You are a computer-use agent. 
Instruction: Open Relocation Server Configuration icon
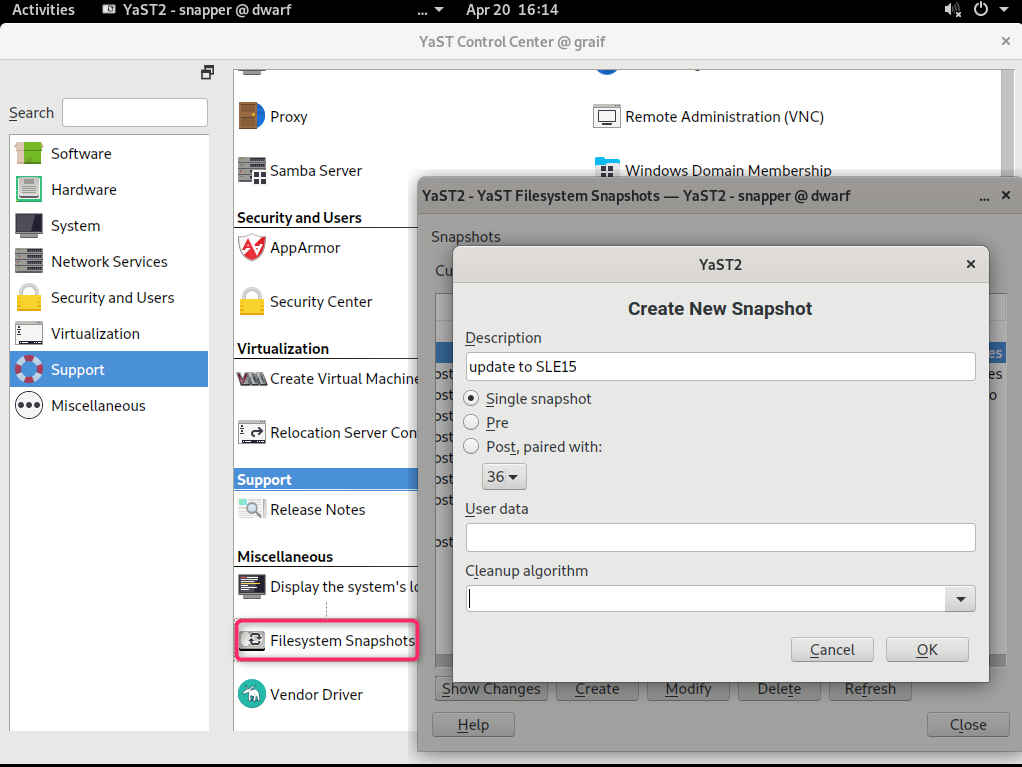tap(252, 433)
